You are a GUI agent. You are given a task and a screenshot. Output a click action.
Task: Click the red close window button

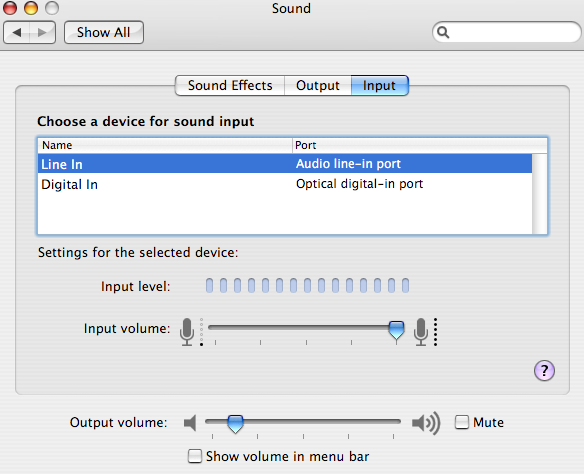(10, 8)
